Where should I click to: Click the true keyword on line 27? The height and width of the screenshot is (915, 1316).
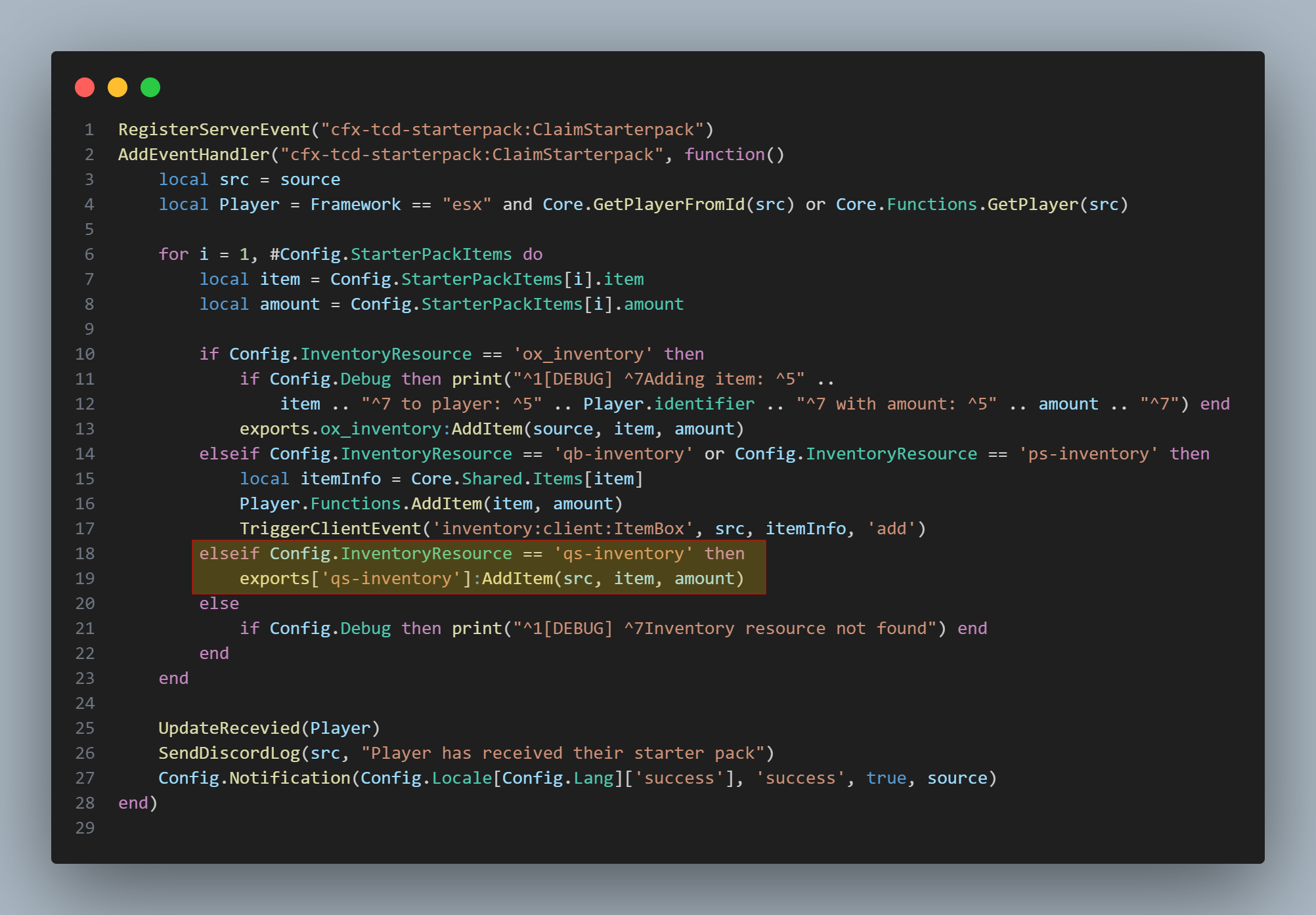[x=886, y=778]
